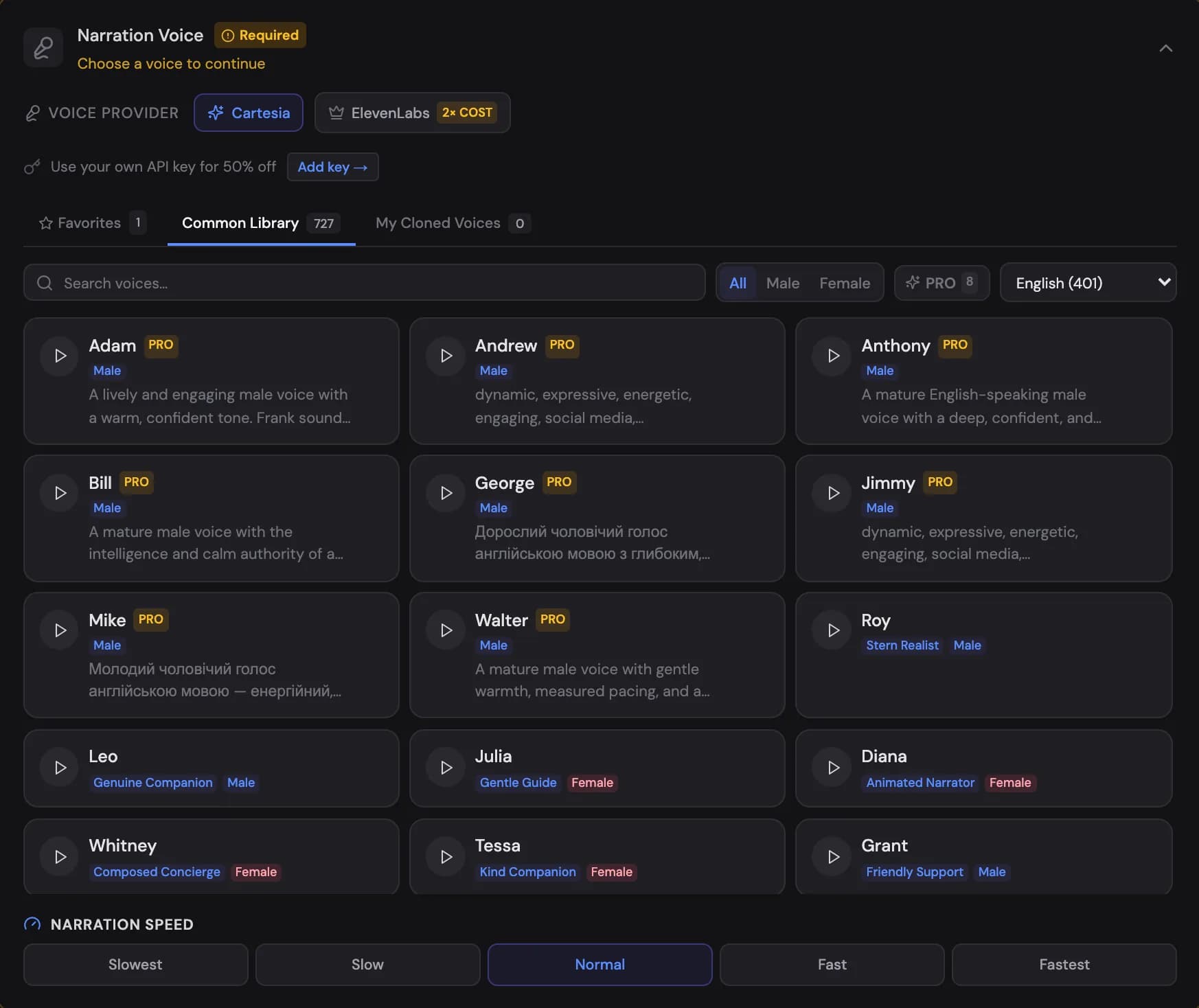Focus the Search voices field

(x=364, y=283)
